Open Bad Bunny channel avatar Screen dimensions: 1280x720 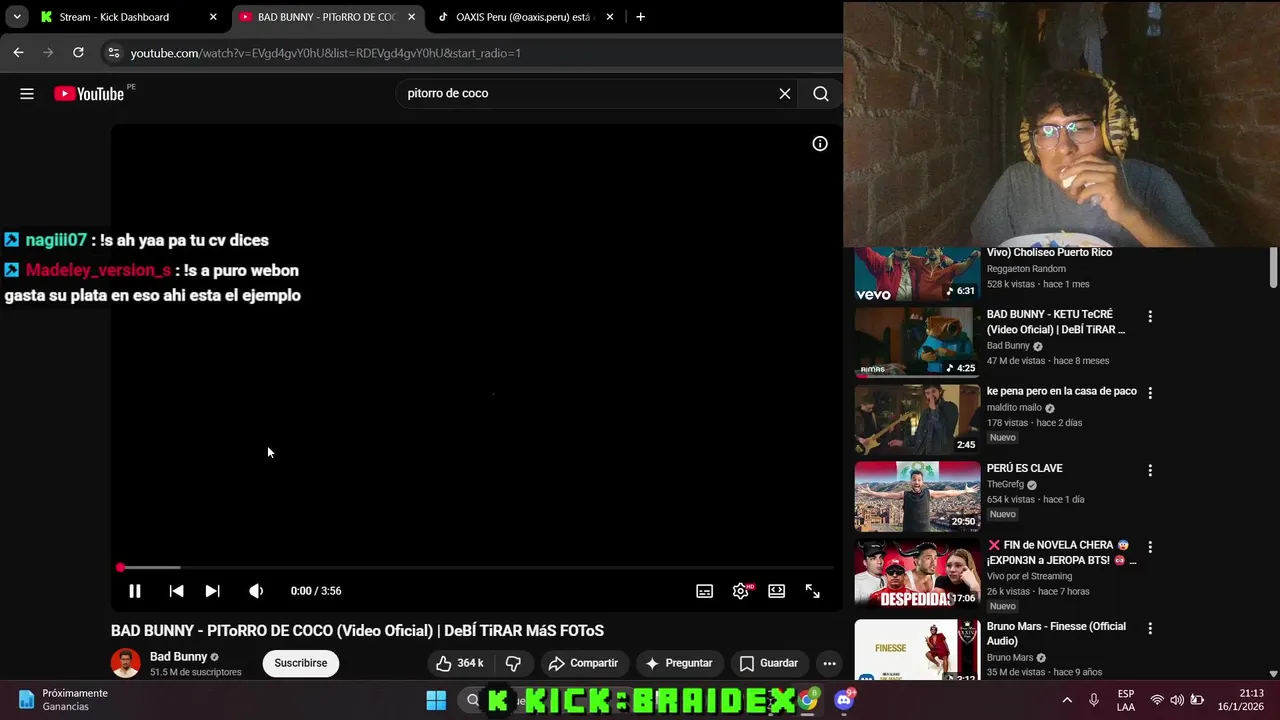(126, 663)
